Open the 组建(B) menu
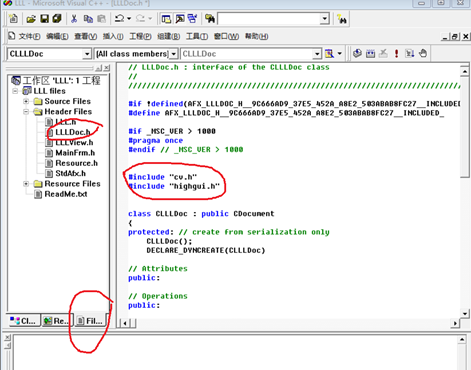Screen dimensions: 471x370 (168, 36)
